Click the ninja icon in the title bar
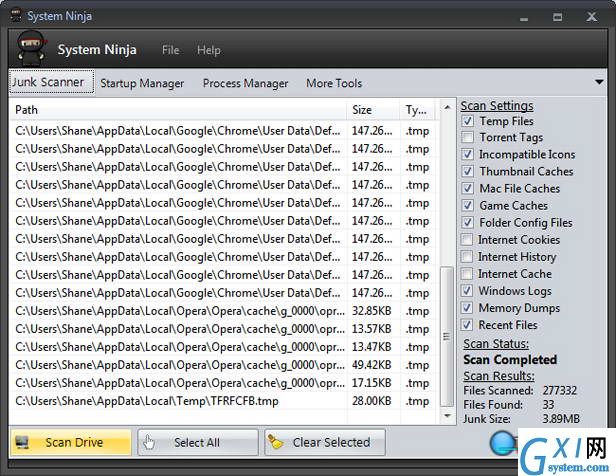Screen dimensions: 616x476 (x=16, y=16)
